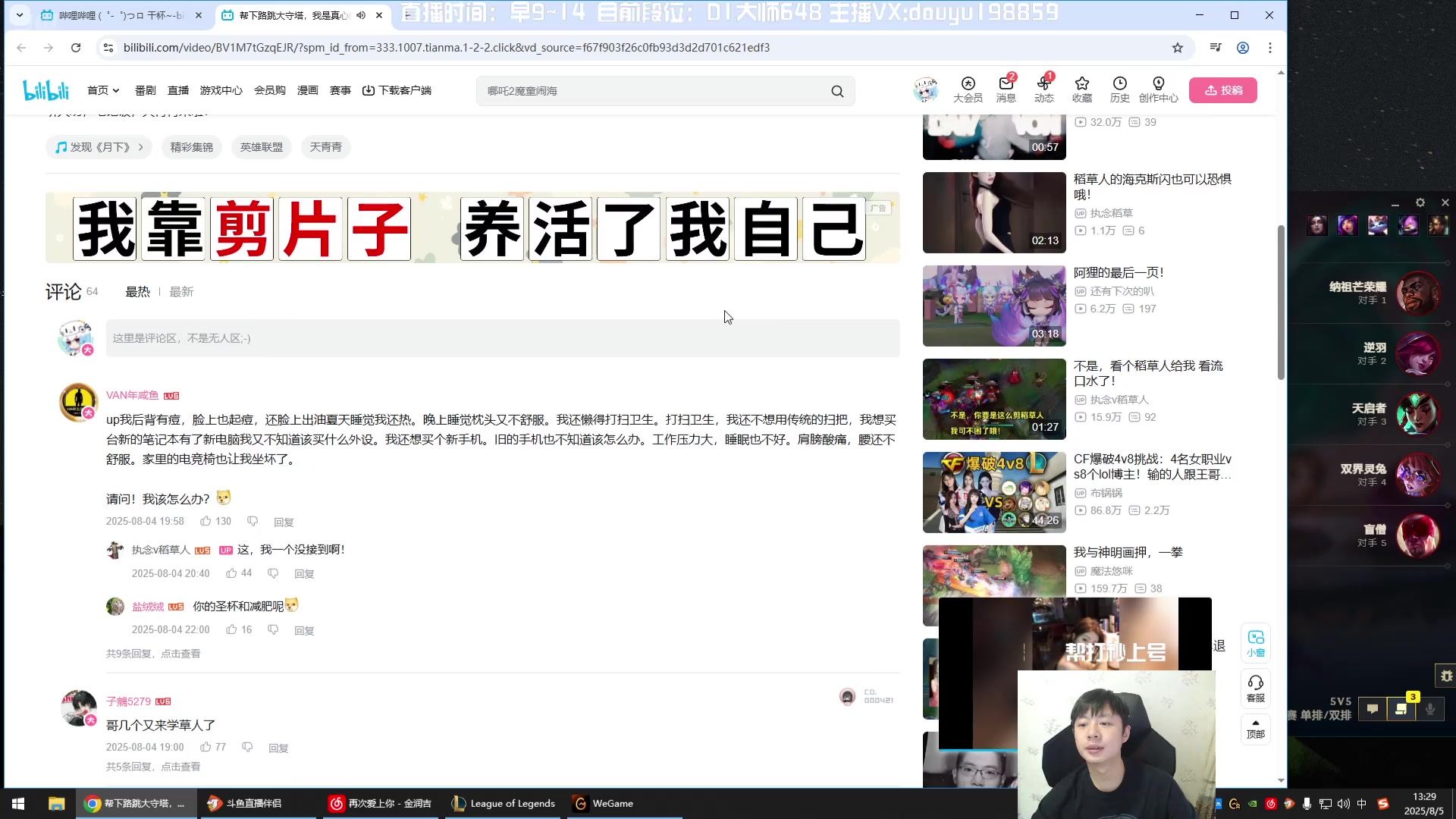The width and height of the screenshot is (1456, 819).
Task: Jump to 顶部 top of page
Action: tap(1256, 729)
